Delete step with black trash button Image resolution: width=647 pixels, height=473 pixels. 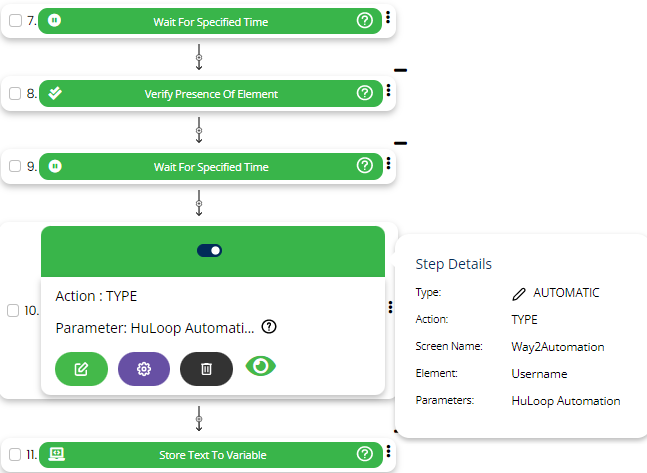point(206,369)
